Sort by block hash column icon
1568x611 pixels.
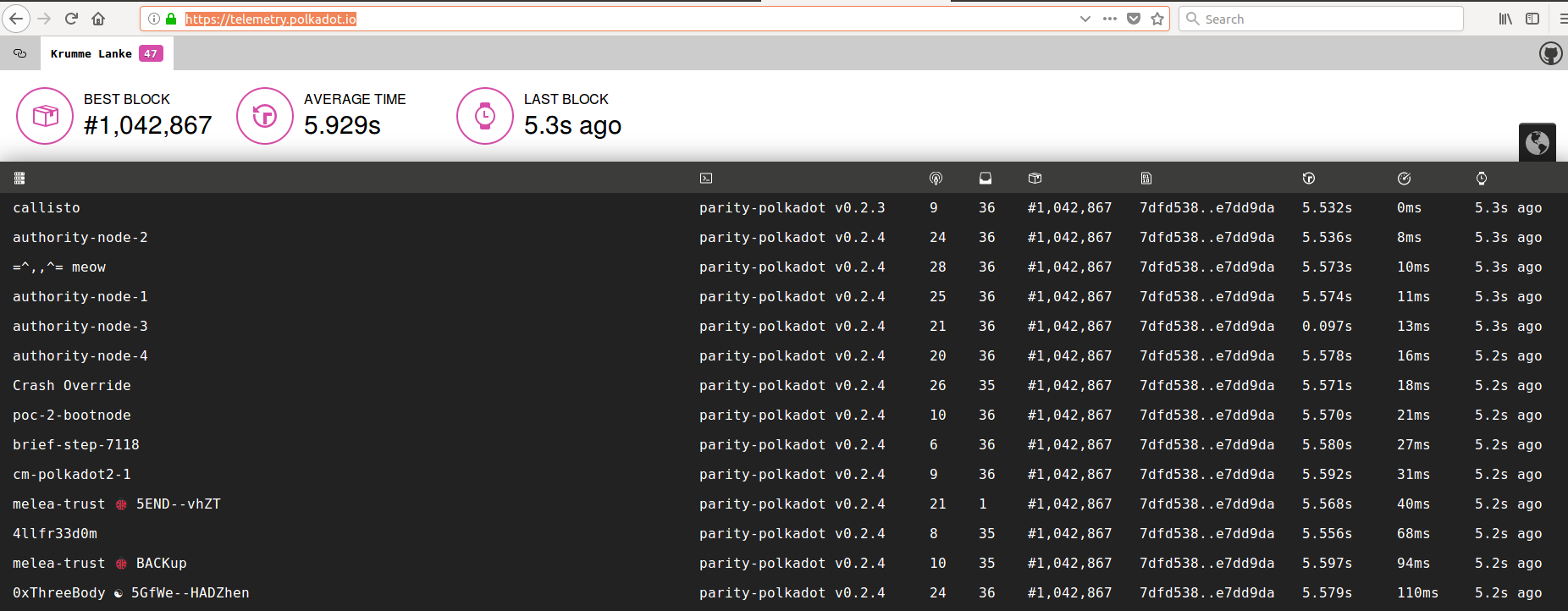(x=1146, y=178)
